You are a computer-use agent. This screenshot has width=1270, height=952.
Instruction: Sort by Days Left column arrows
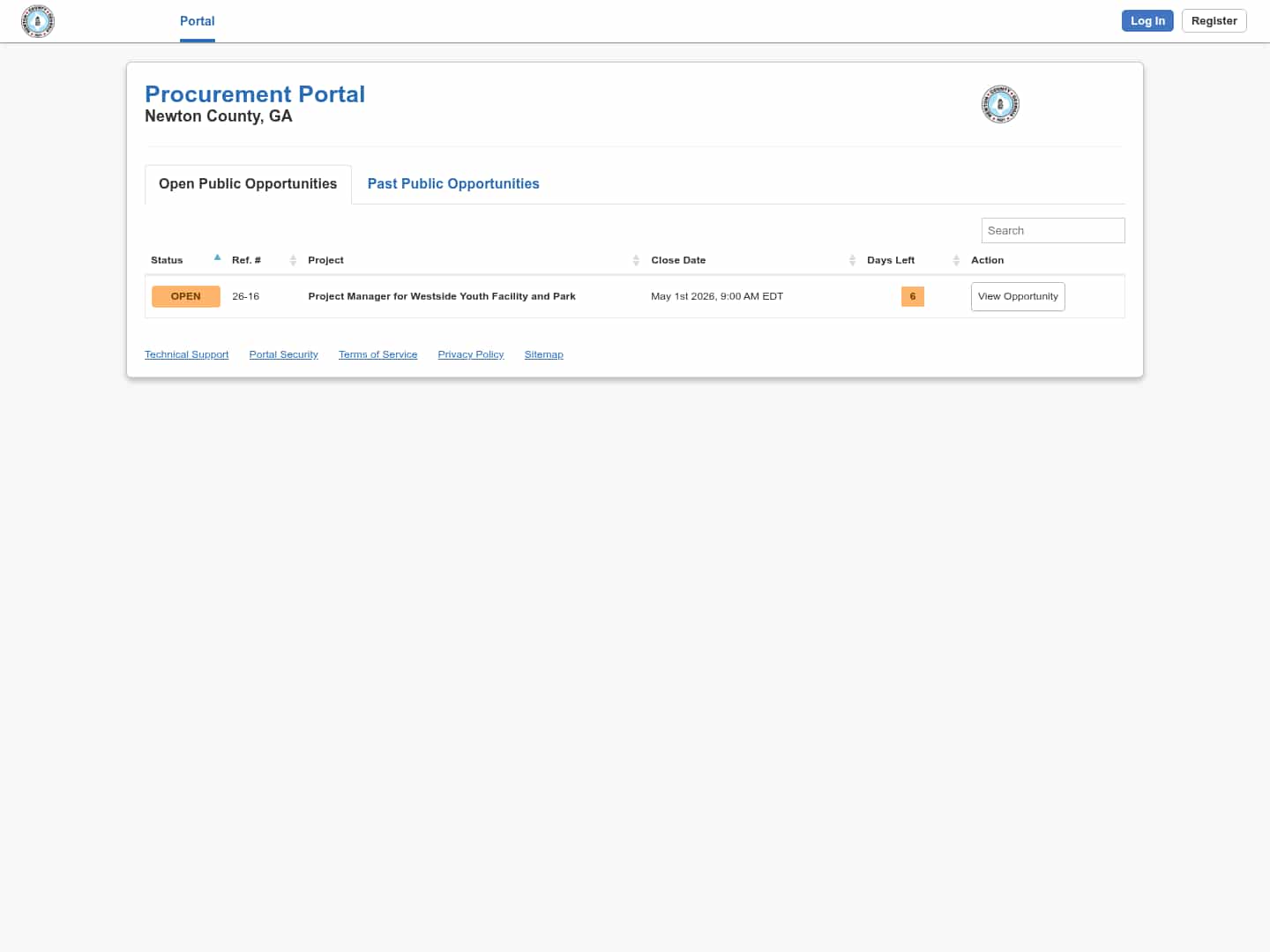pyautogui.click(x=956, y=260)
